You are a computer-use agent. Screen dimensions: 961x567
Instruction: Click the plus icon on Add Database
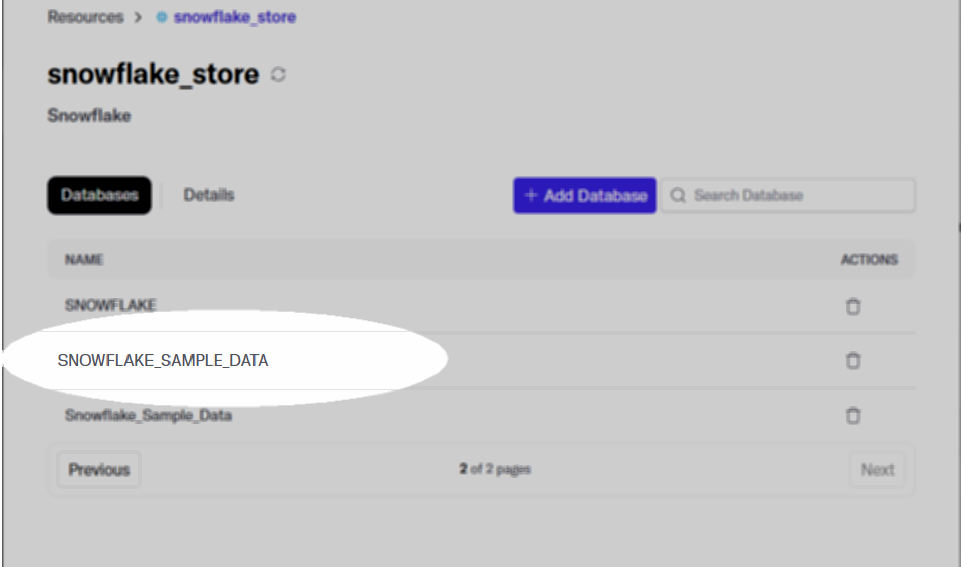click(x=531, y=195)
